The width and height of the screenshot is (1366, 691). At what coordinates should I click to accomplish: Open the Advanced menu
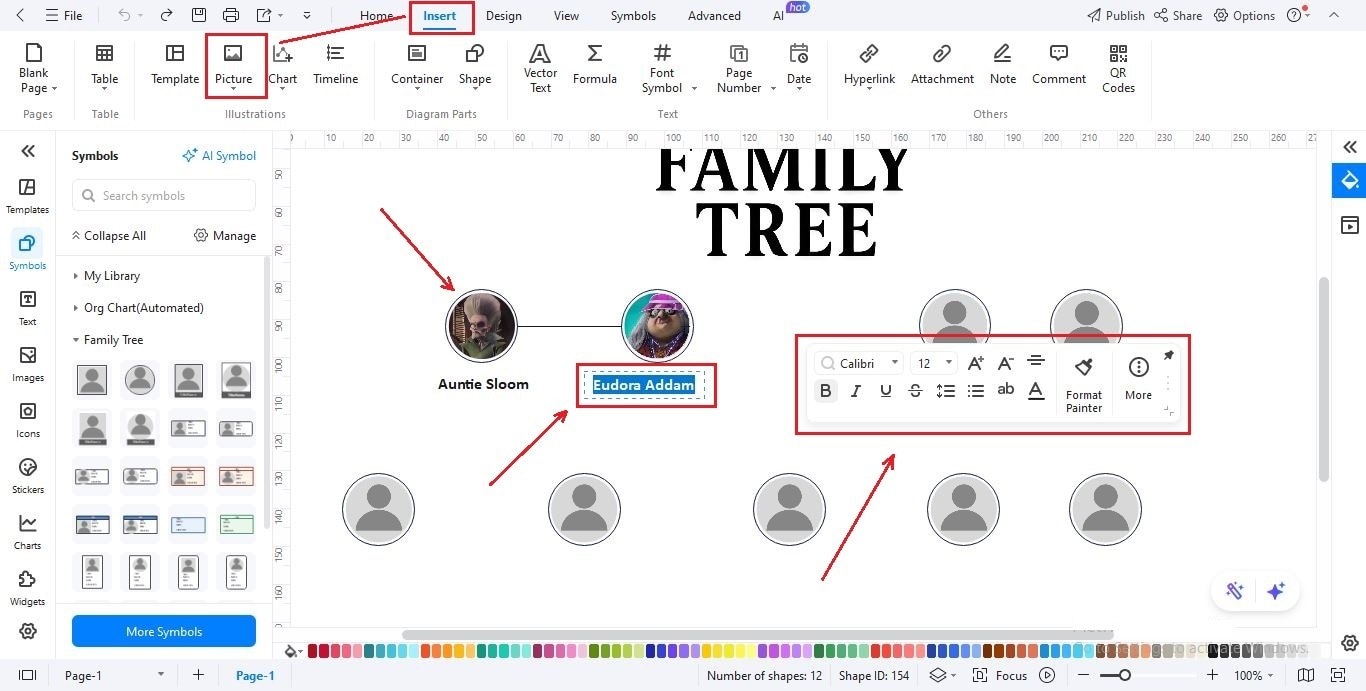(x=713, y=15)
